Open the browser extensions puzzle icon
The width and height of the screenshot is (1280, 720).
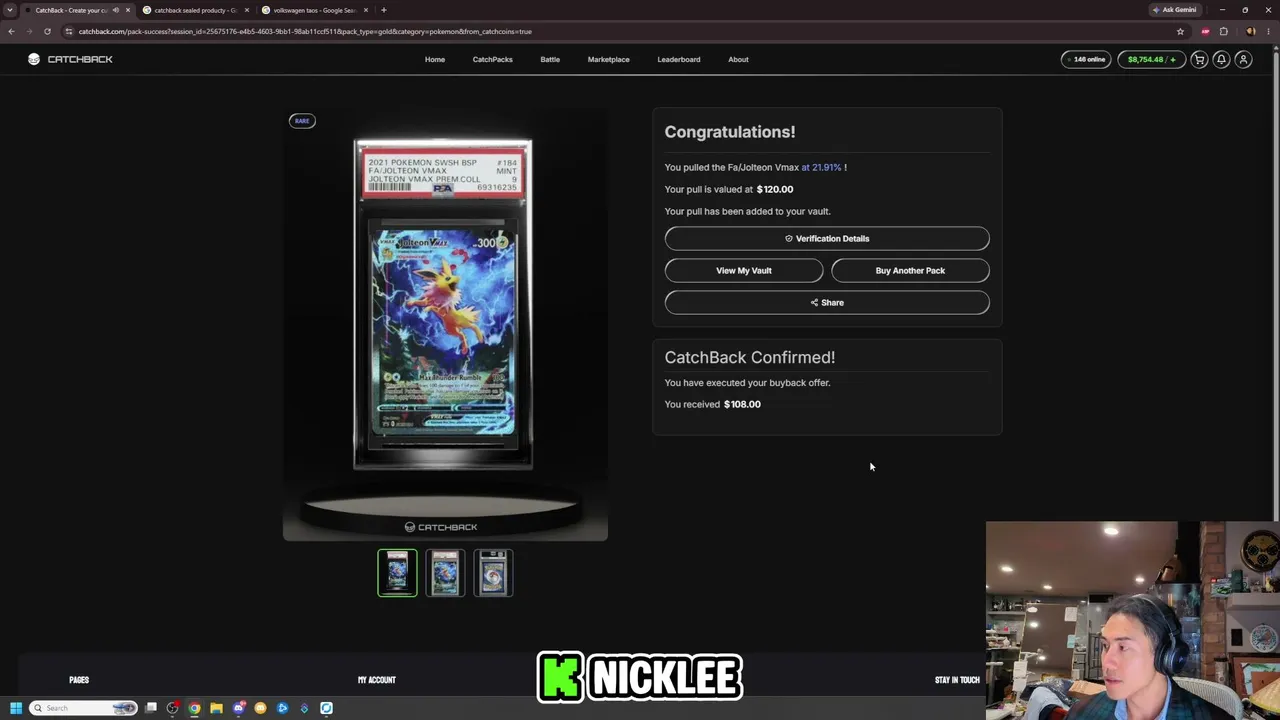pyautogui.click(x=1223, y=31)
